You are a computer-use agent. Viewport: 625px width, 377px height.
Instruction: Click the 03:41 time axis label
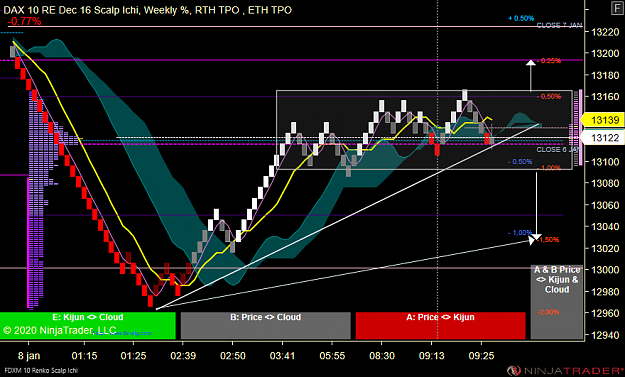(282, 355)
